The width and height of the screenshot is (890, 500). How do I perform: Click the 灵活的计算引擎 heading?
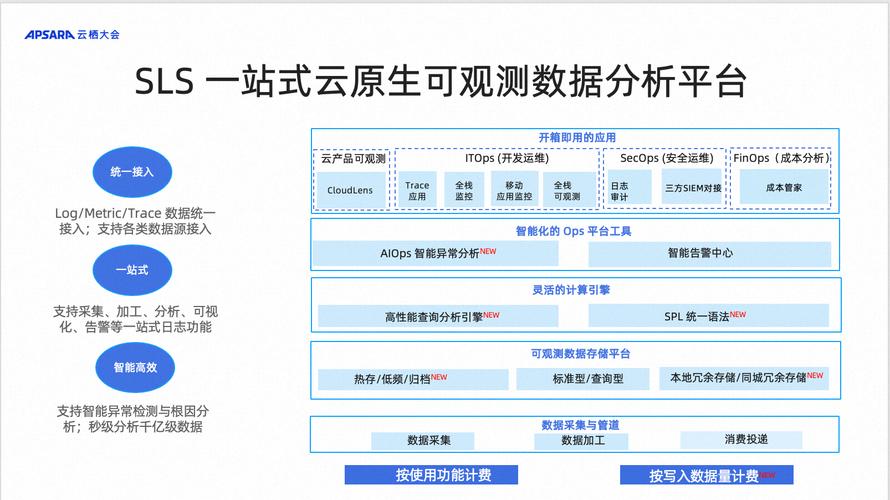pyautogui.click(x=571, y=290)
